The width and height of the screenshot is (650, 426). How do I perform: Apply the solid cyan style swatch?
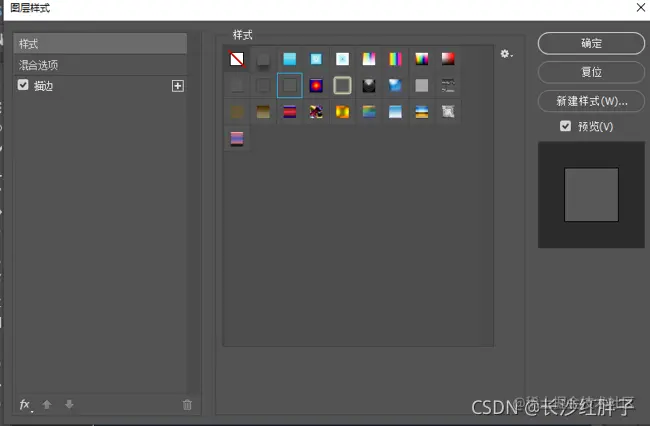(289, 59)
